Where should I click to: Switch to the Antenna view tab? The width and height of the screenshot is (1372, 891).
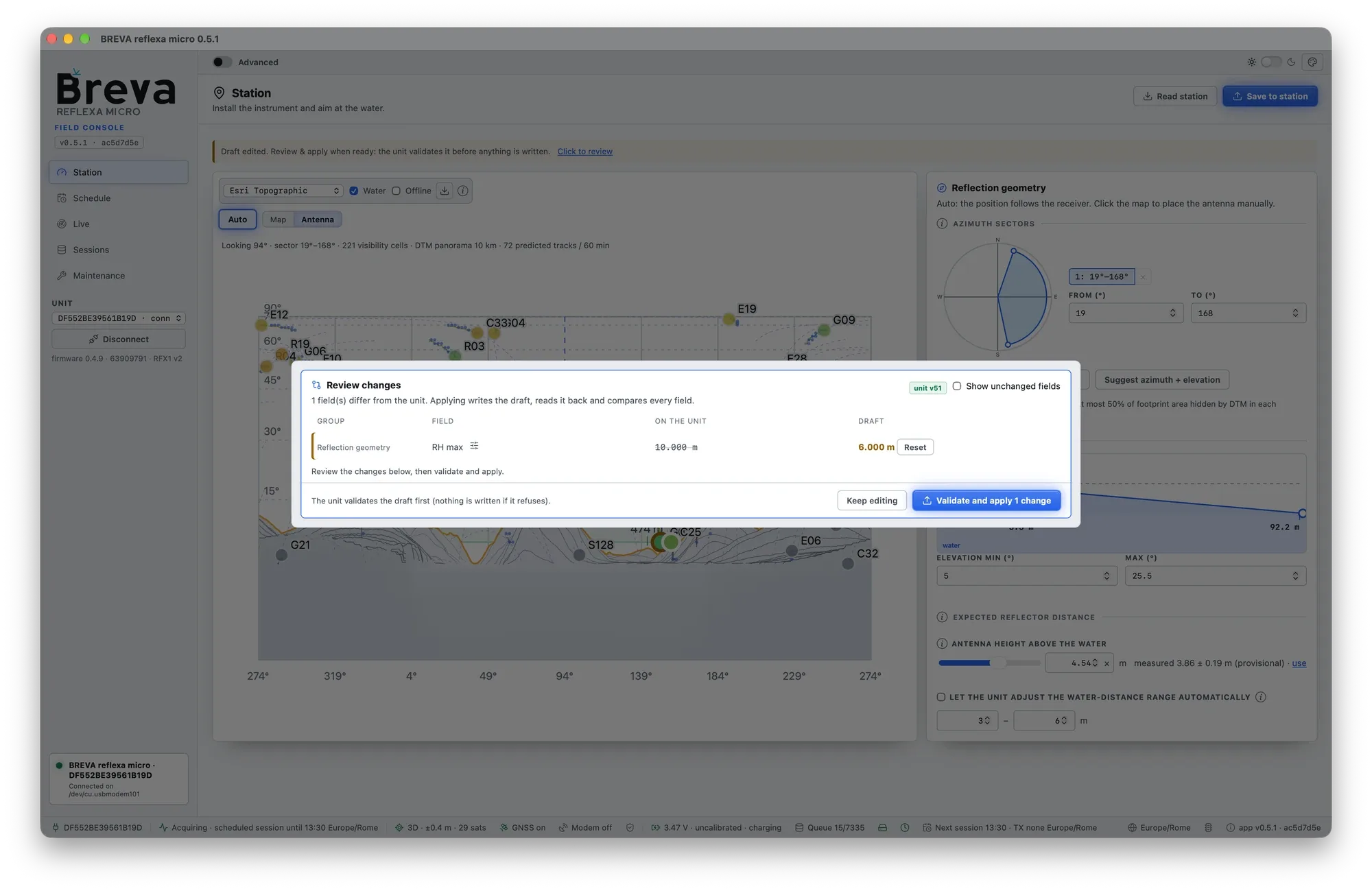(318, 219)
